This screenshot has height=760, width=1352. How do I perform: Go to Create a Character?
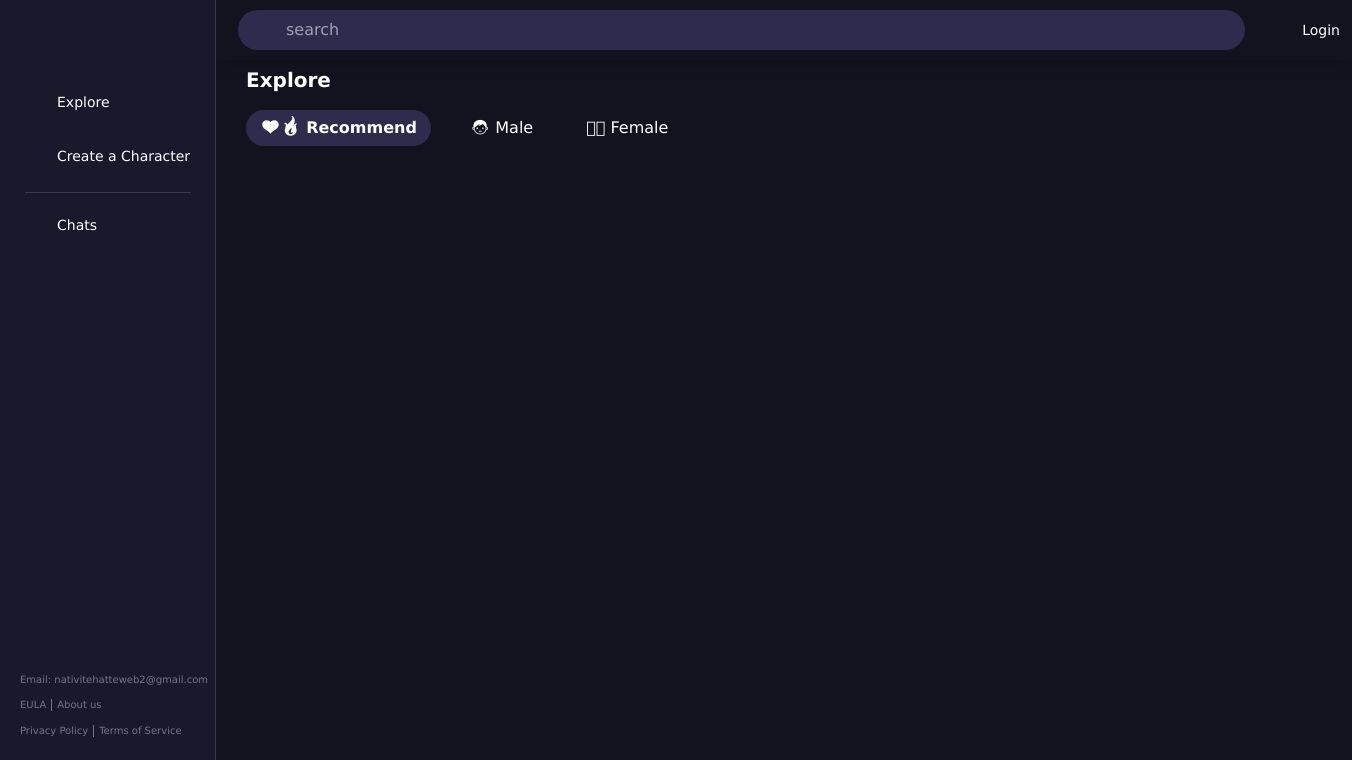pyautogui.click(x=123, y=156)
